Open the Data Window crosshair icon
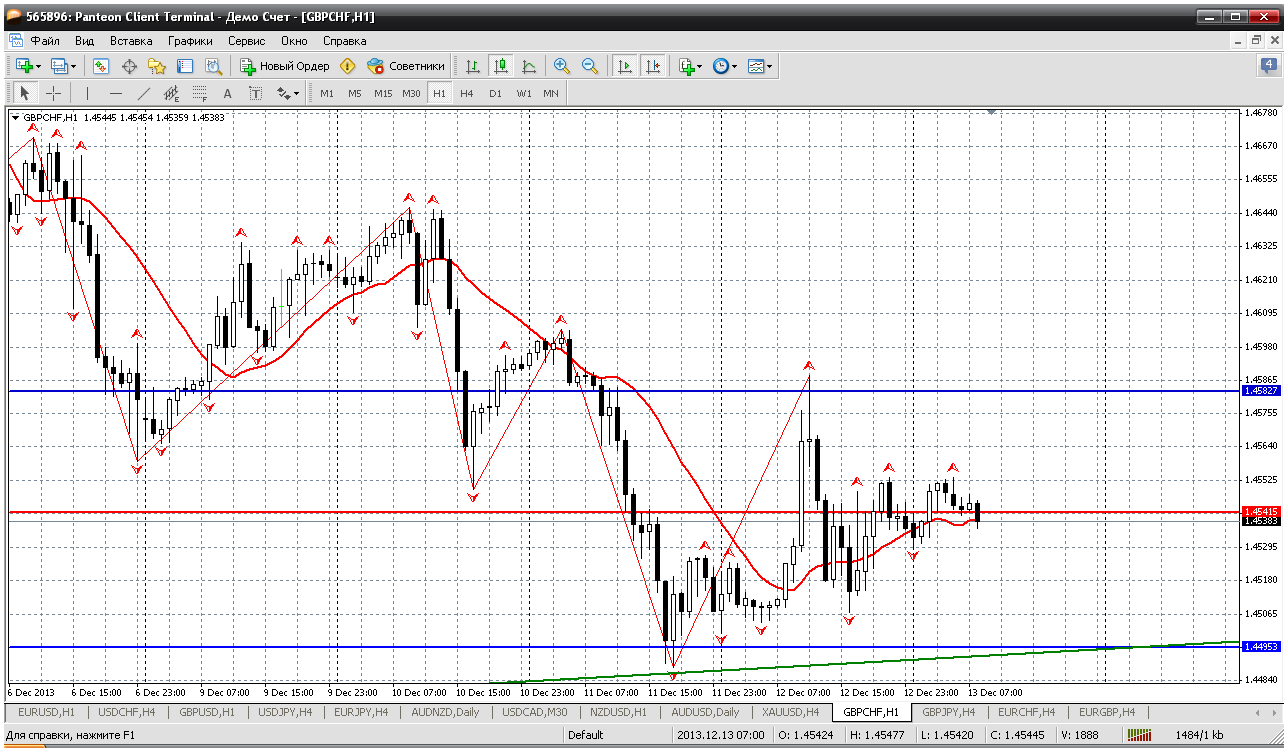Viewport: 1288px width, 748px height. click(x=129, y=66)
